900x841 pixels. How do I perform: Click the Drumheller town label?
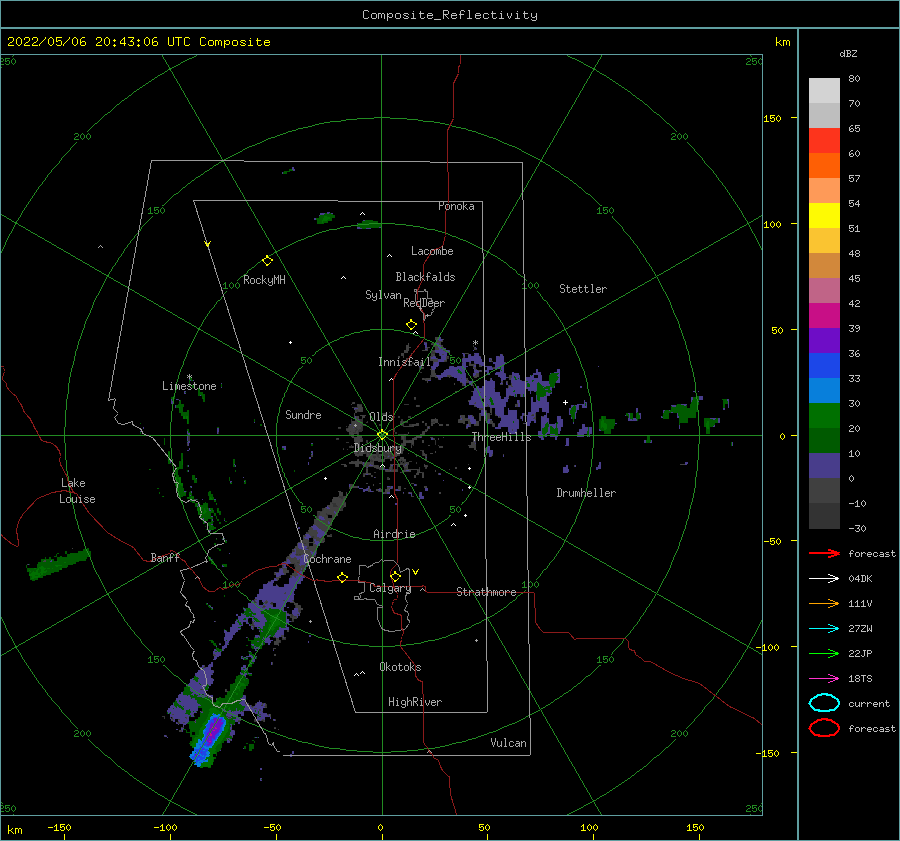pos(586,493)
